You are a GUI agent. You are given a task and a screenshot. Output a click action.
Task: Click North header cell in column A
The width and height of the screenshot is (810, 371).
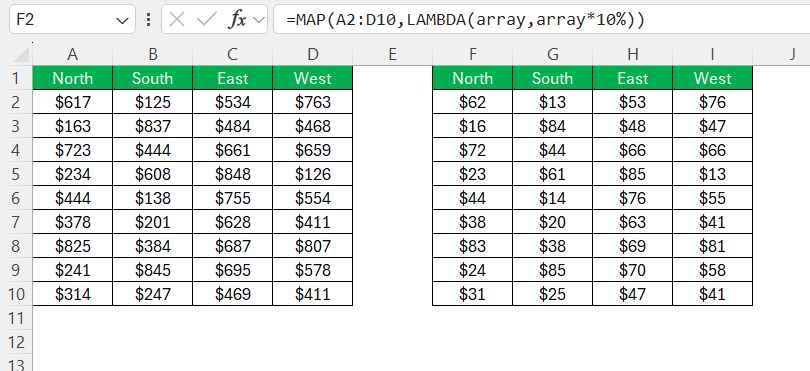tap(73, 78)
